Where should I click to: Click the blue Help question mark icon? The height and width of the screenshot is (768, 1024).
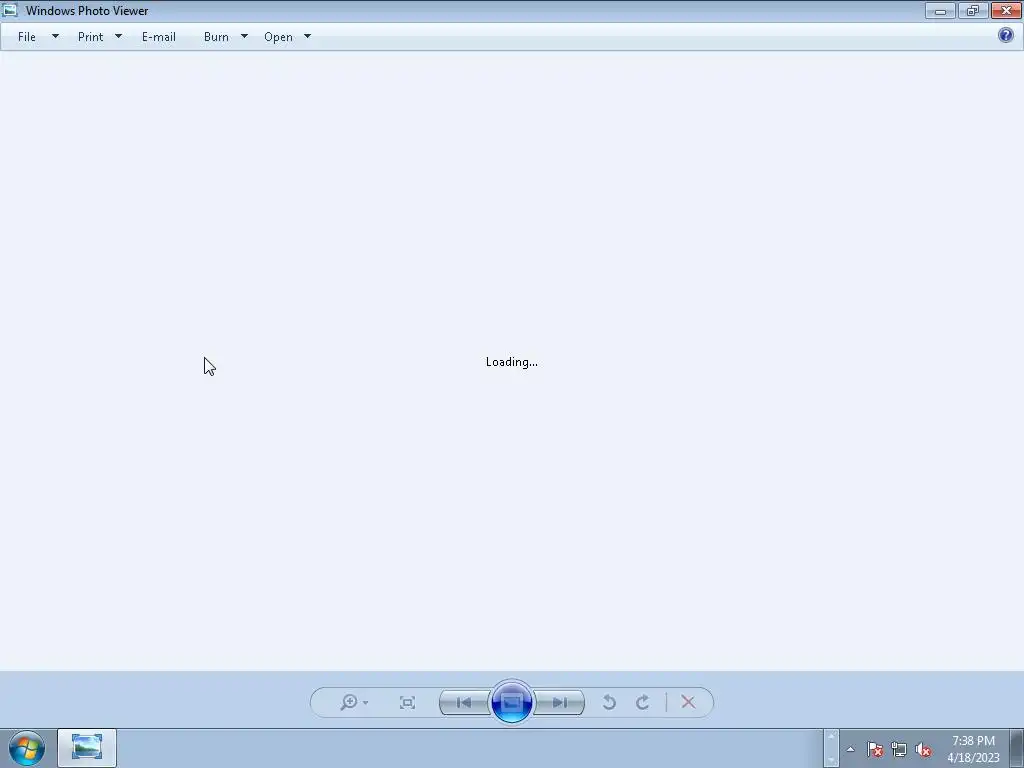point(1006,35)
